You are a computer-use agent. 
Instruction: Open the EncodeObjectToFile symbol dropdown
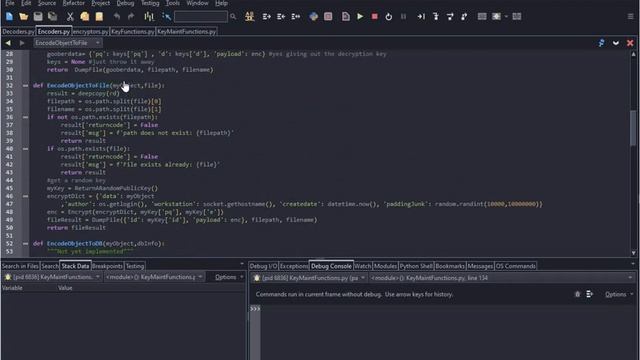tap(67, 43)
